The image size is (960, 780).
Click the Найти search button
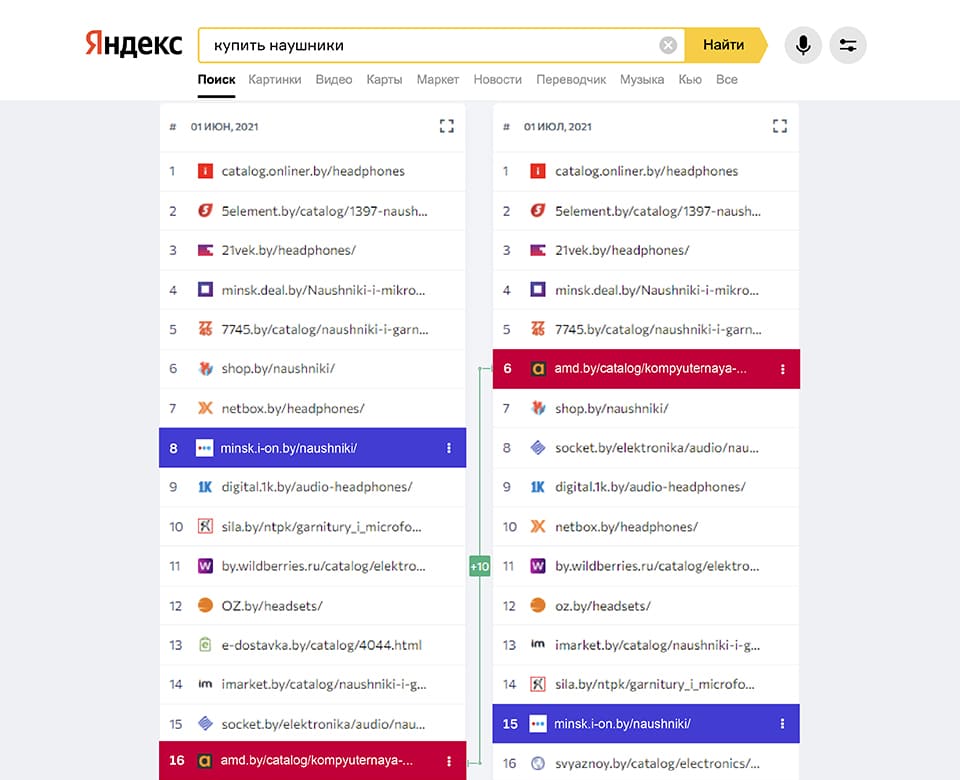click(725, 45)
